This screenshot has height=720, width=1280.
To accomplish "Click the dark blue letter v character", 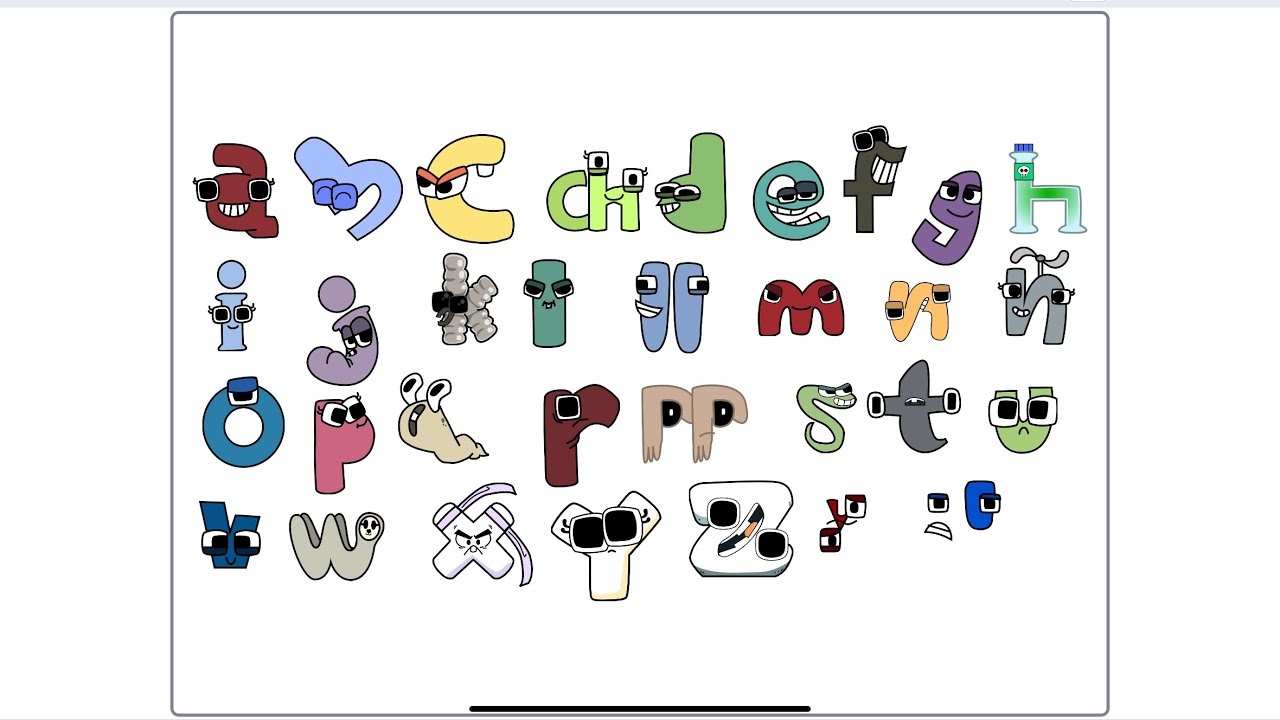I will click(x=230, y=535).
